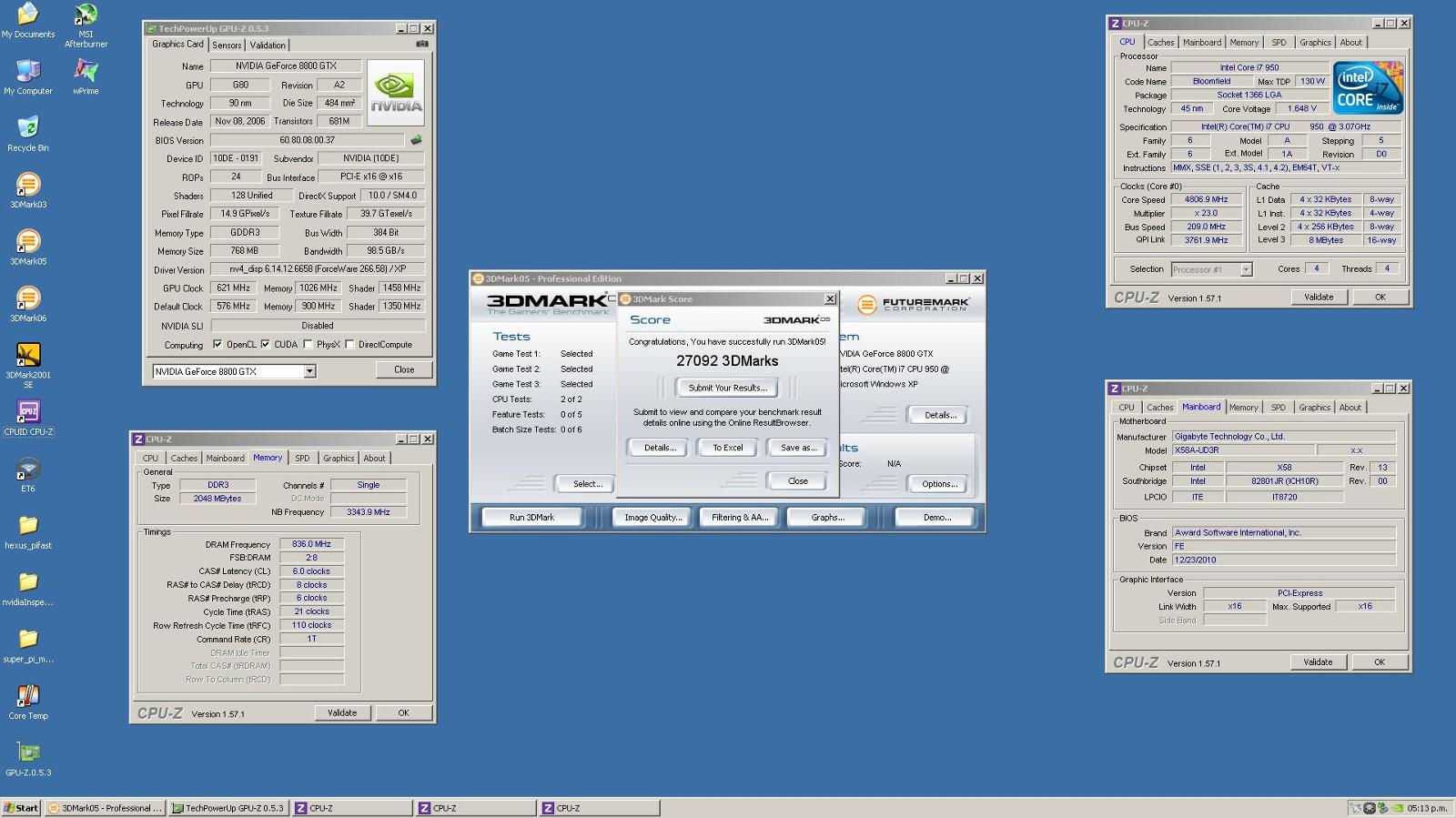
Task: Open CPUID CPU-Z desktop shortcut
Action: [27, 419]
